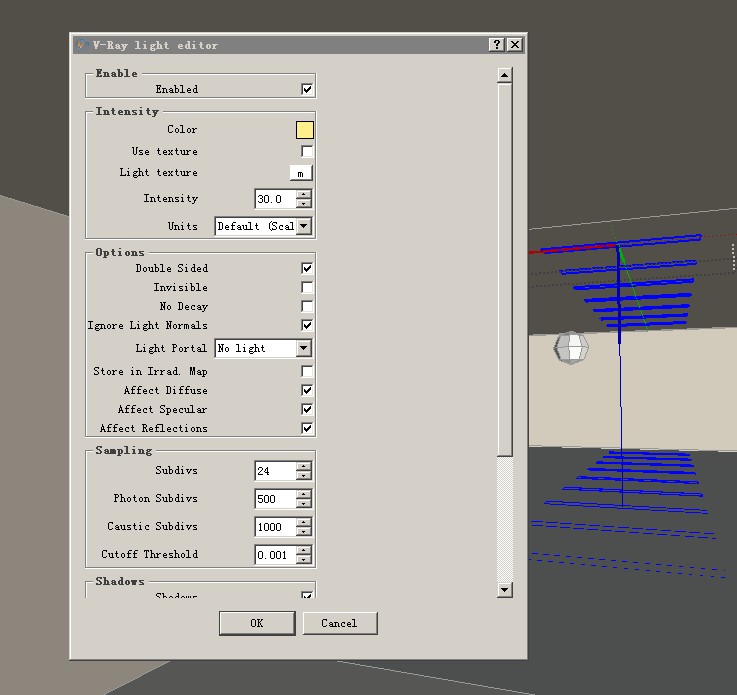Decrease Caustic Subdivs with down arrow
Image resolution: width=737 pixels, height=695 pixels.
tap(304, 532)
